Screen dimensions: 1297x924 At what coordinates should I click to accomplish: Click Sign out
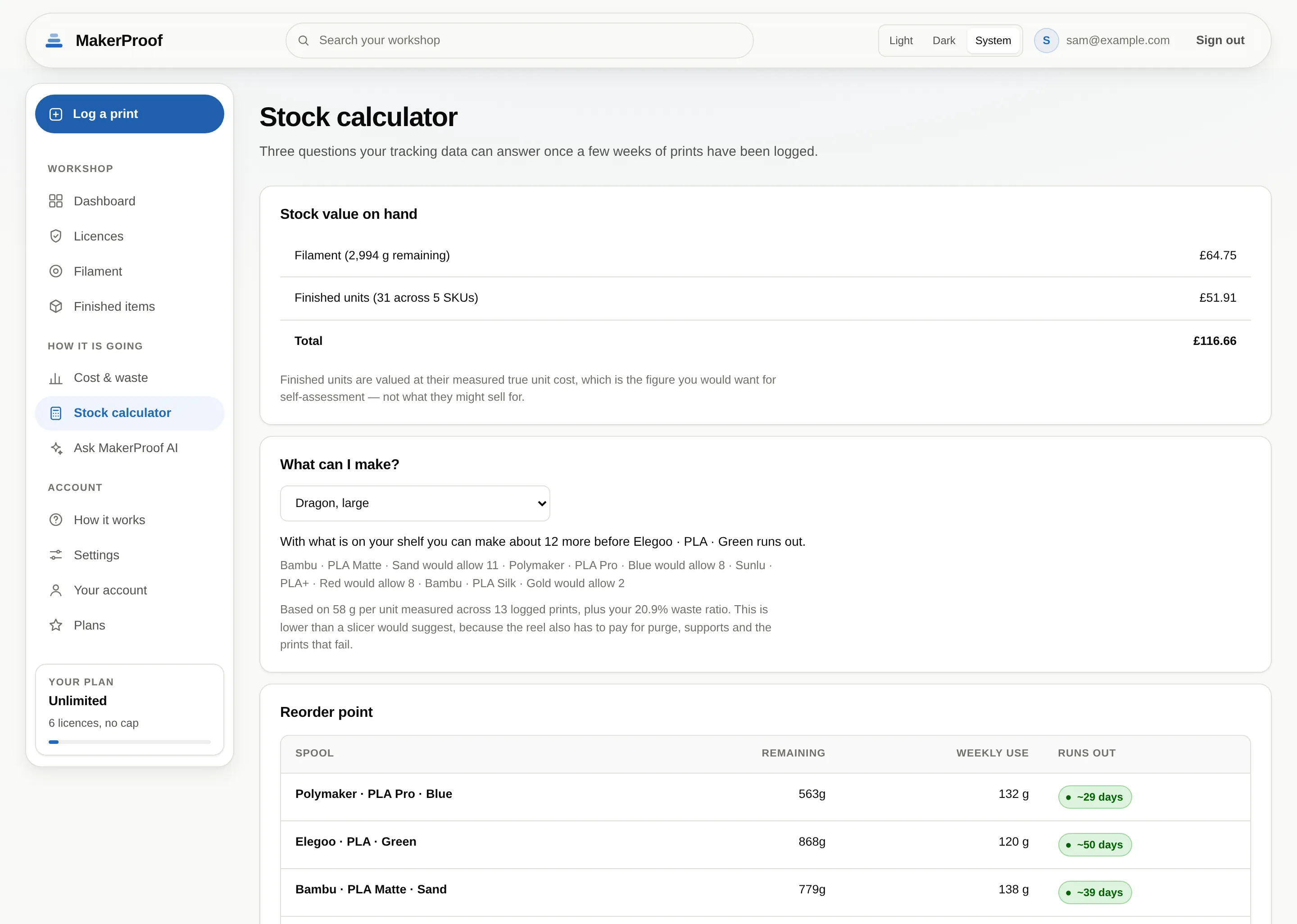point(1220,41)
